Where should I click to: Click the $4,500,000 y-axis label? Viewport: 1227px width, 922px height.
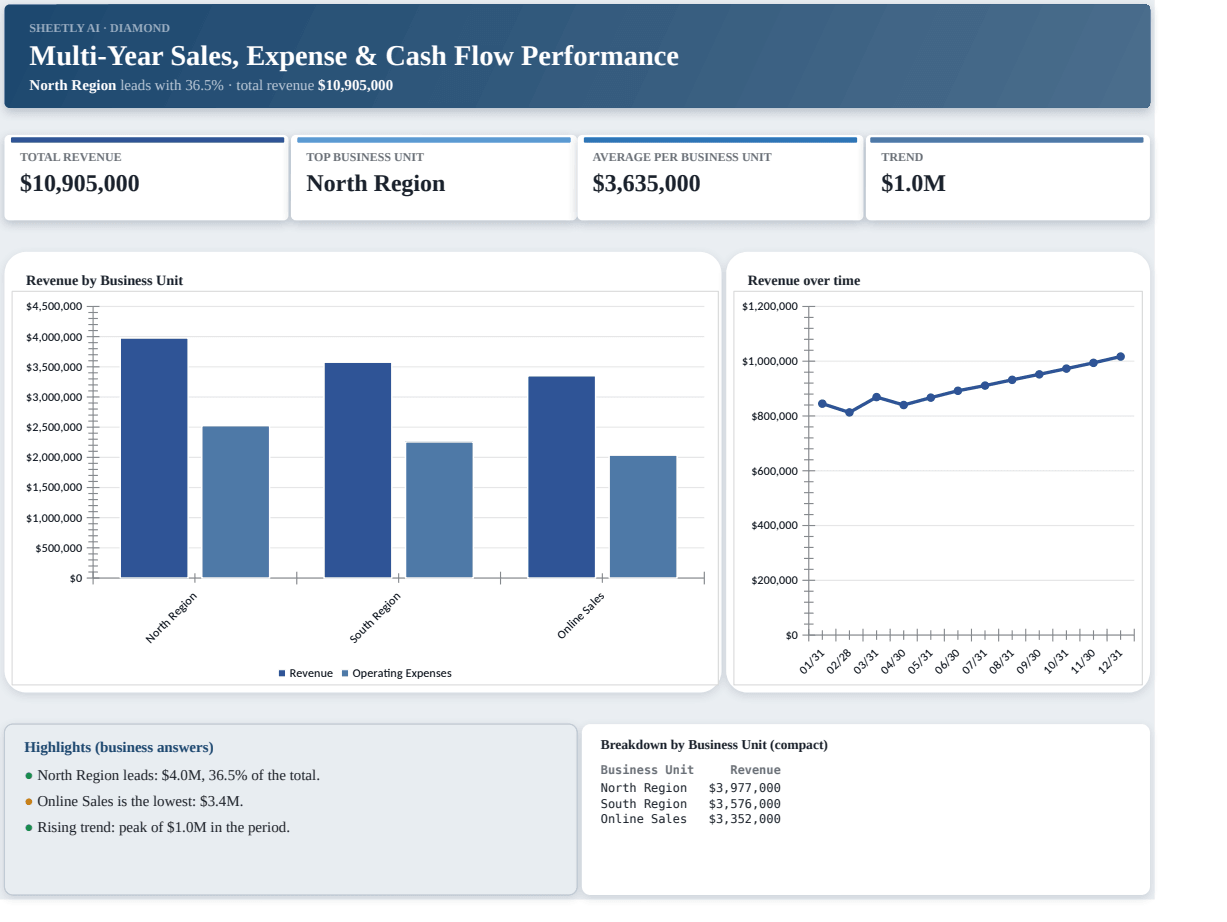click(x=54, y=307)
